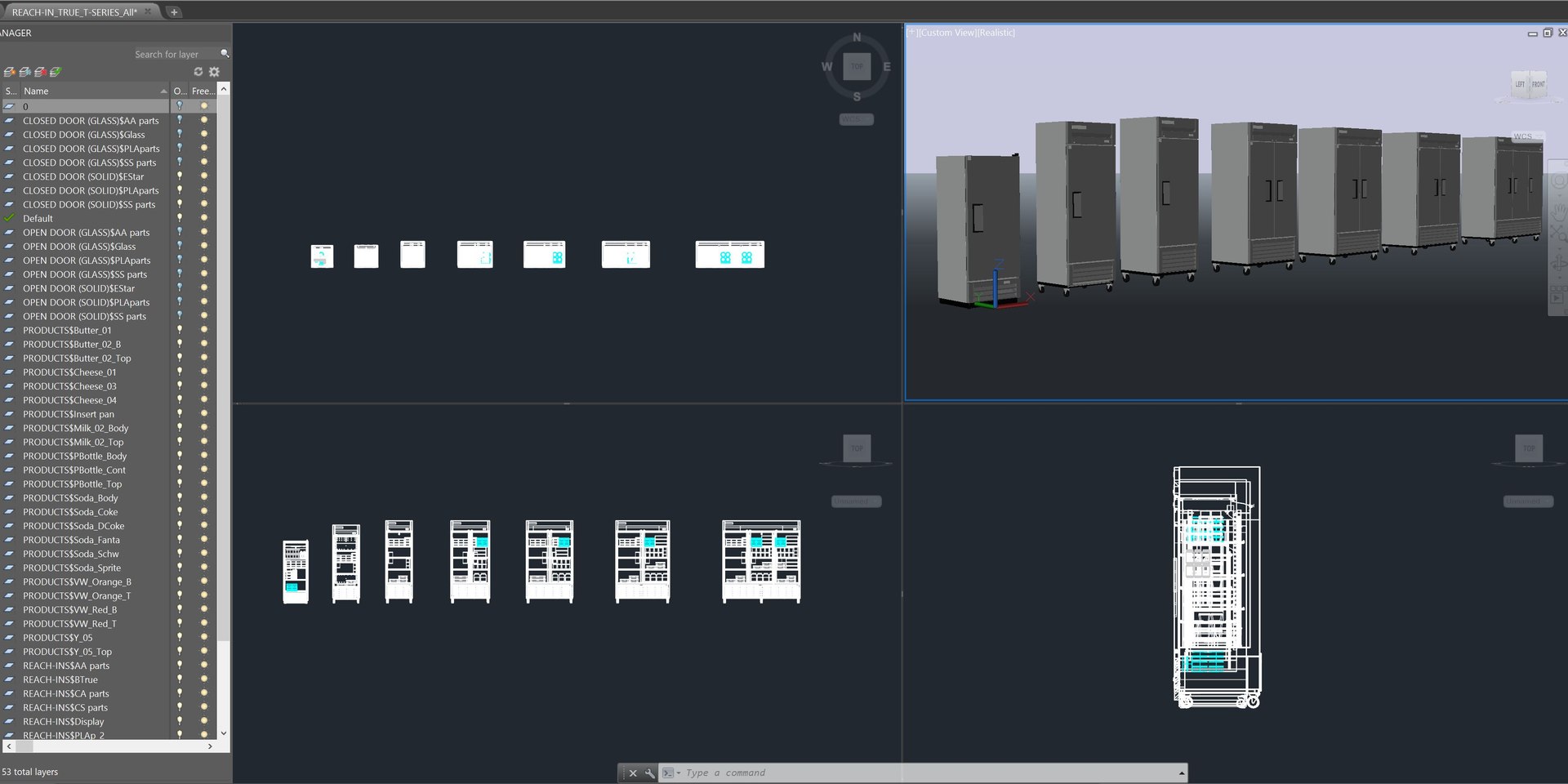The image size is (1568, 784).
Task: Select the Orbit tool in navigation bar
Action: coord(1559,264)
